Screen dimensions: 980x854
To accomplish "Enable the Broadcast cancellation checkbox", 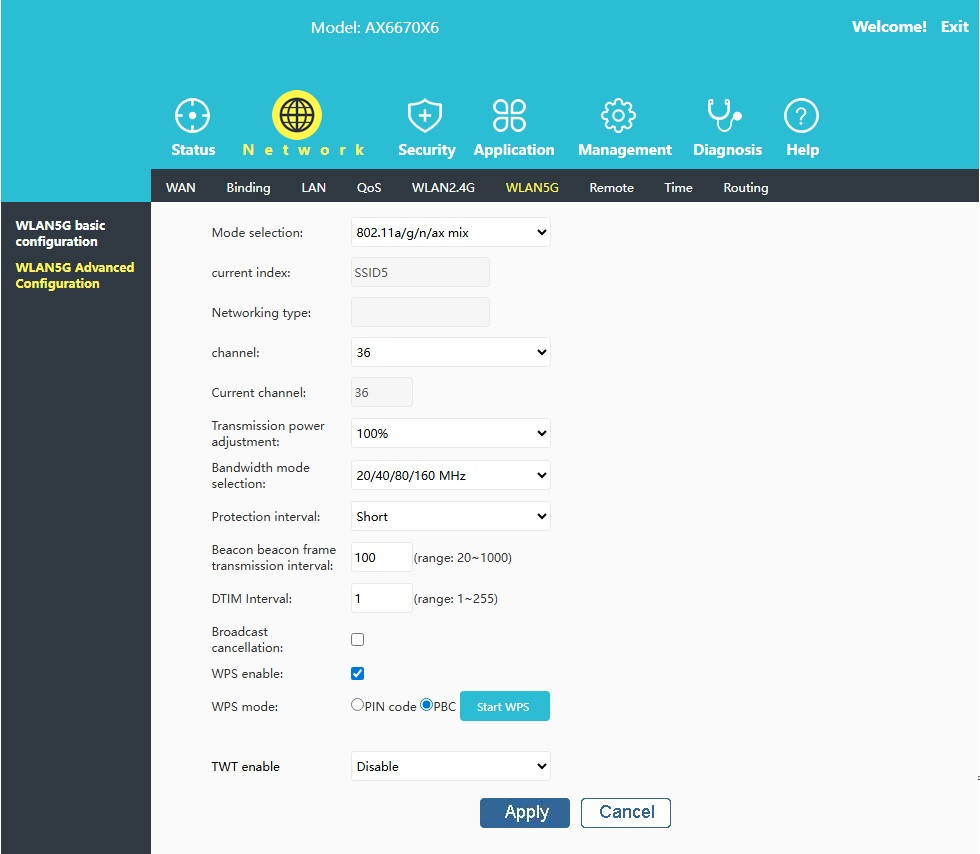I will coord(358,640).
